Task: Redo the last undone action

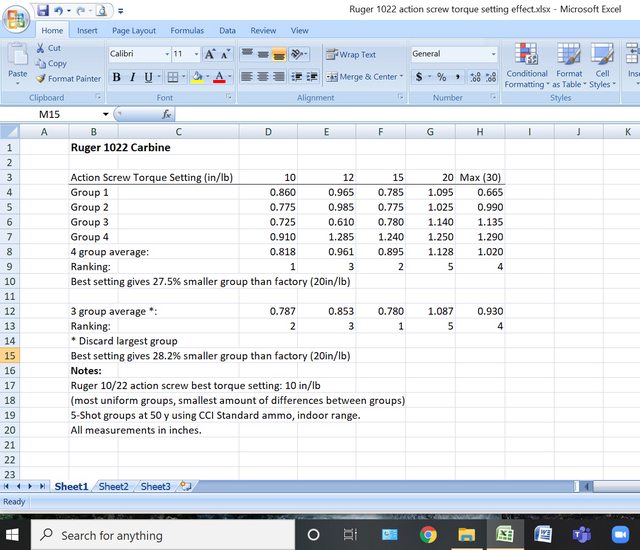Action: [81, 11]
